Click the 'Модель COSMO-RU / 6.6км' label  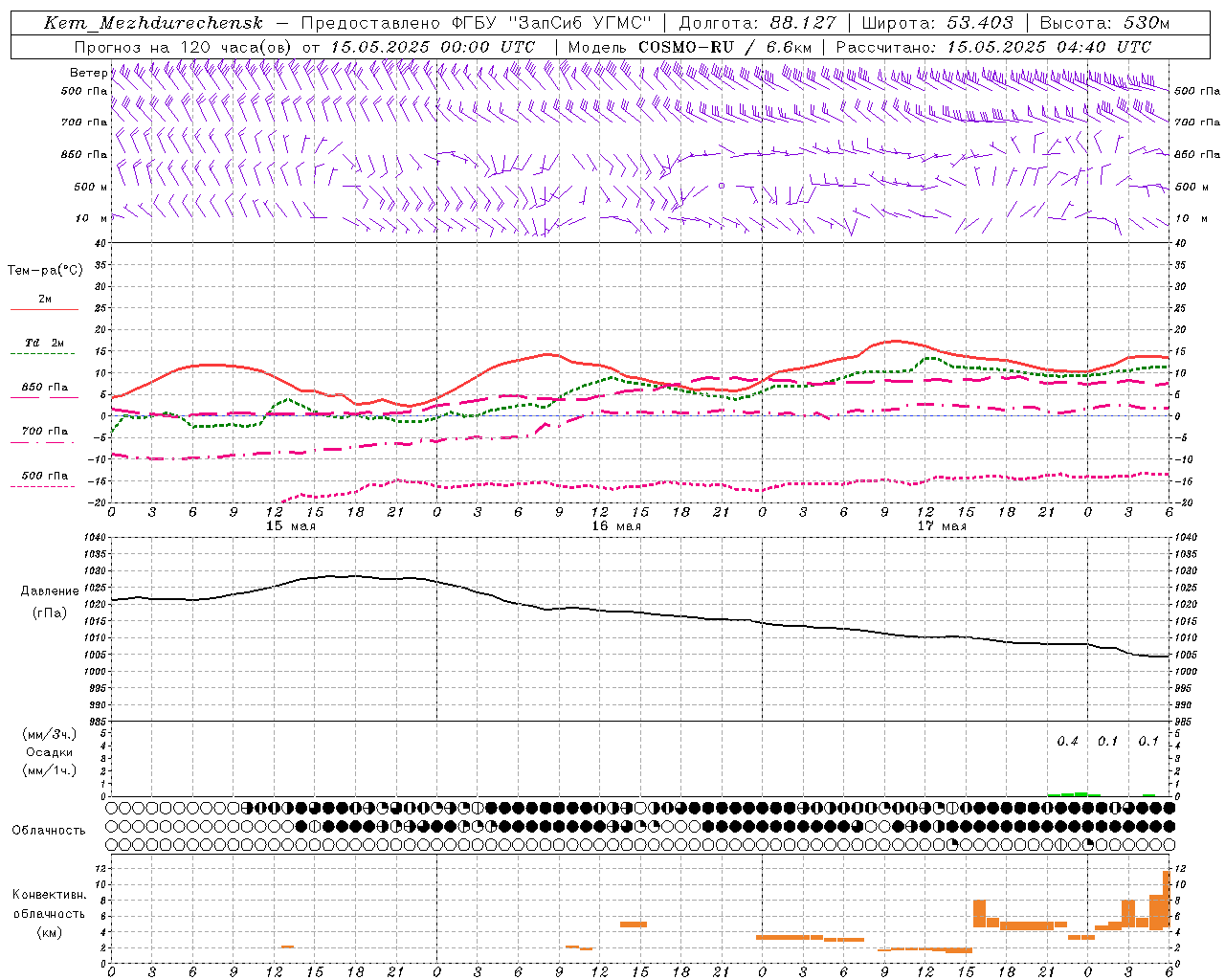tap(690, 47)
